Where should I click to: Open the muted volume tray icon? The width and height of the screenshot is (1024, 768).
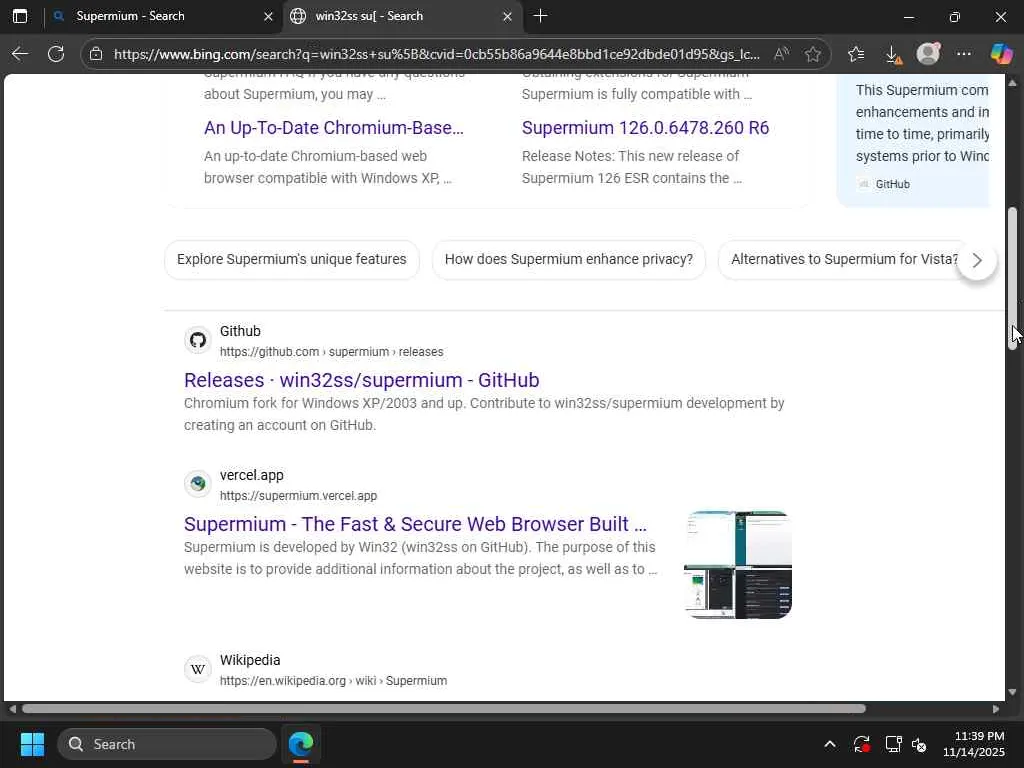tap(919, 744)
